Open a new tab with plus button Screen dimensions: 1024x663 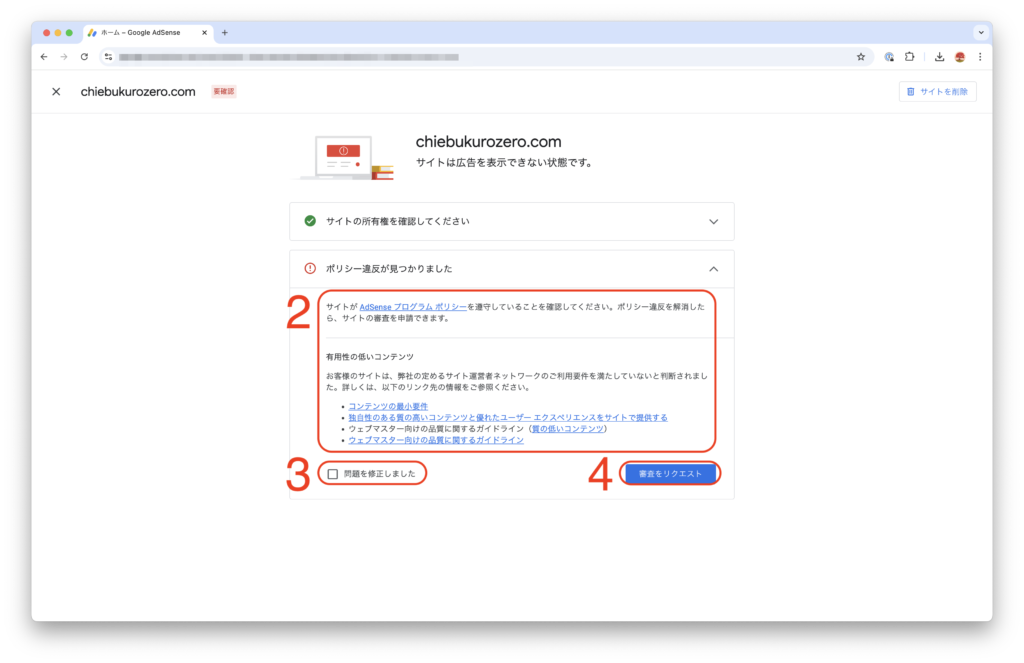coord(225,33)
